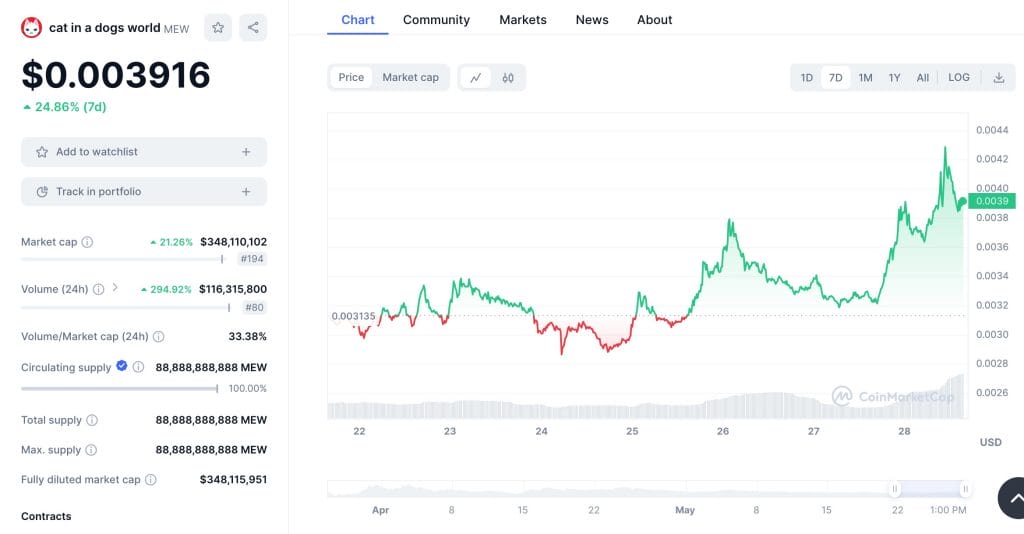Toggle chart to Price view
This screenshot has width=1024, height=534.
[x=351, y=77]
